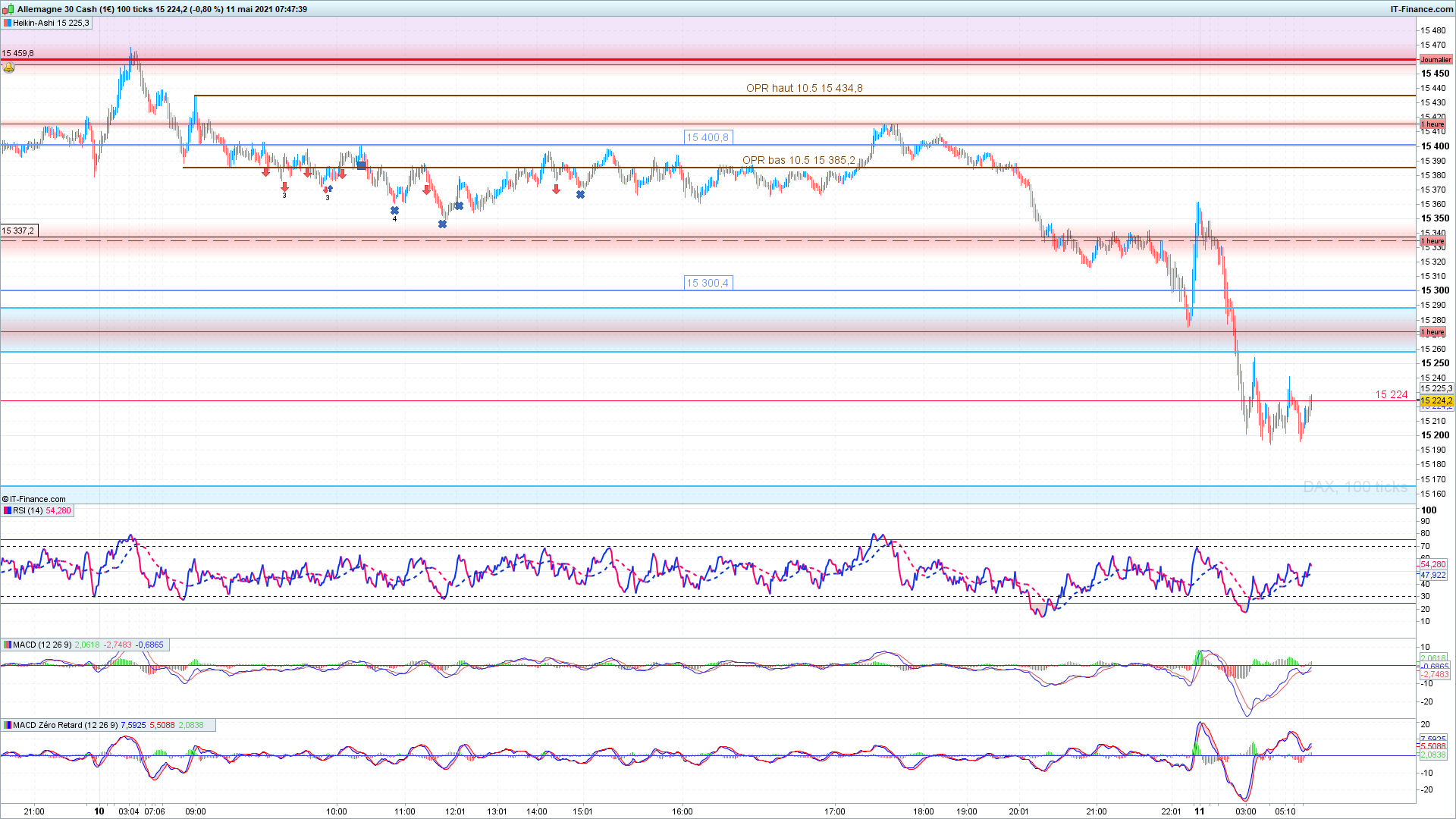The image size is (1456, 819).
Task: Click the yellow current price tag 15 224,2
Action: pyautogui.click(x=1436, y=400)
